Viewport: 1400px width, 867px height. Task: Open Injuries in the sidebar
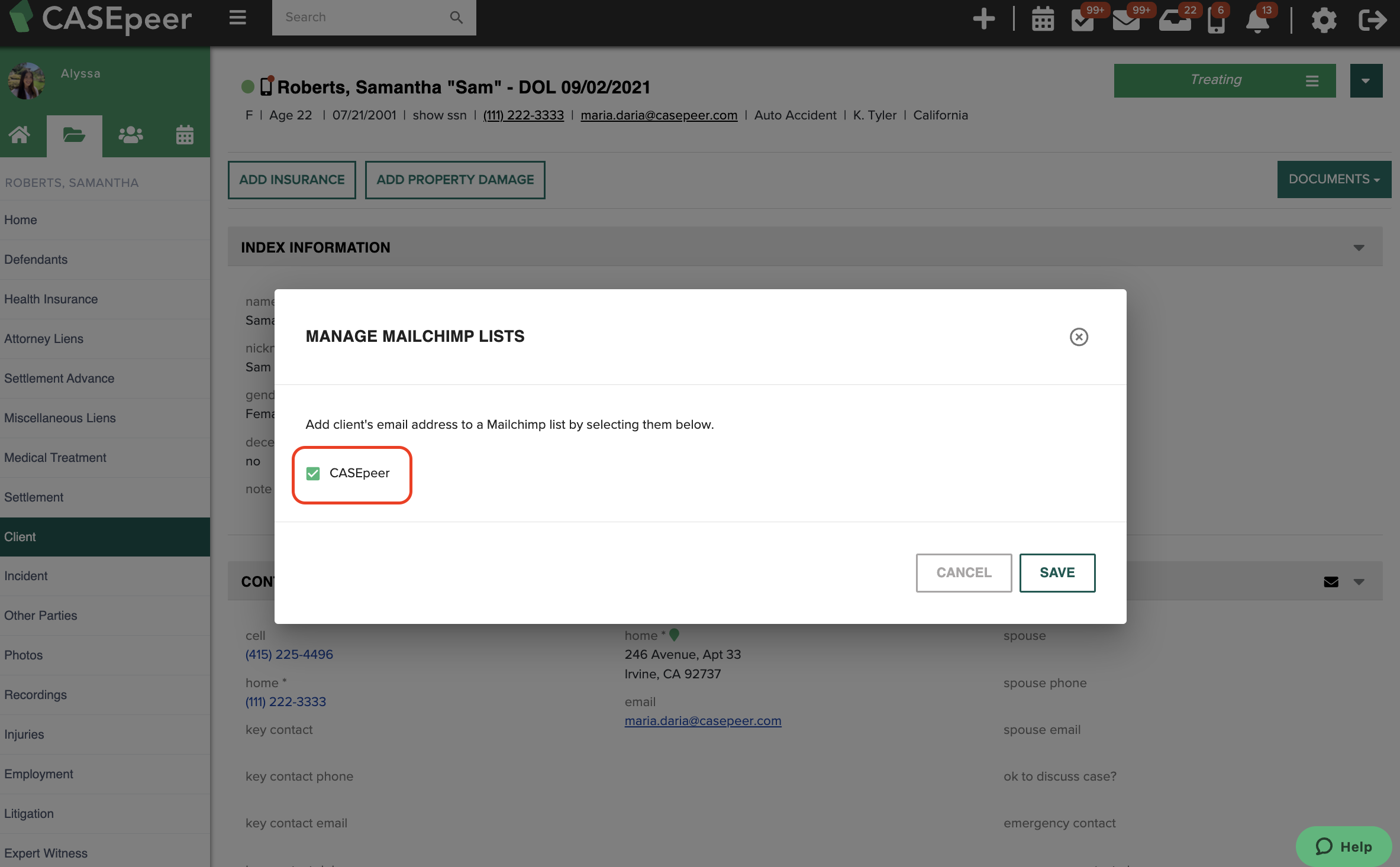105,735
